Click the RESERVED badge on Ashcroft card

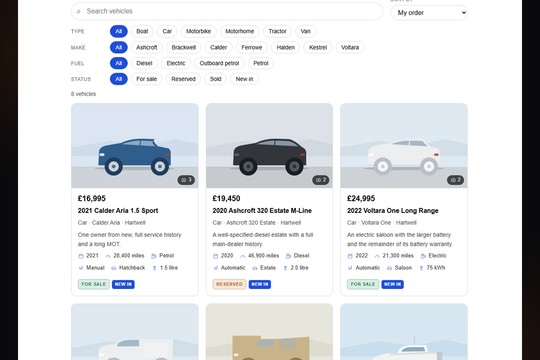point(229,284)
